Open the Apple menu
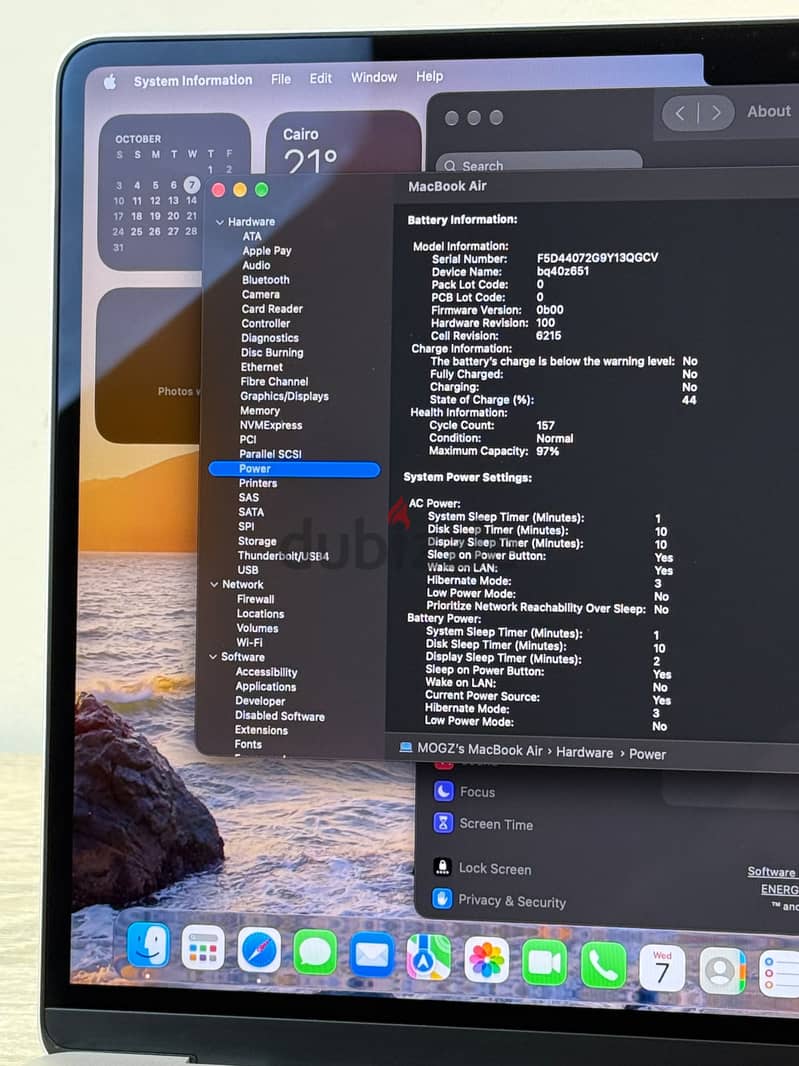This screenshot has width=799, height=1066. coord(110,82)
